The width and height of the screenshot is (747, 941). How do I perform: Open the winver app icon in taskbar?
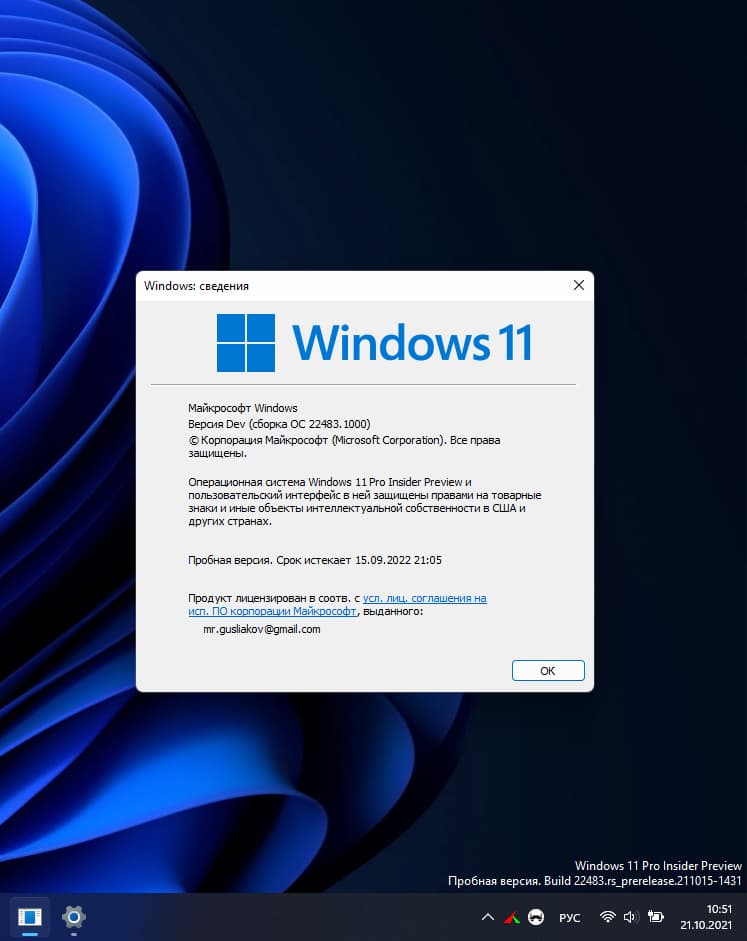pos(29,917)
